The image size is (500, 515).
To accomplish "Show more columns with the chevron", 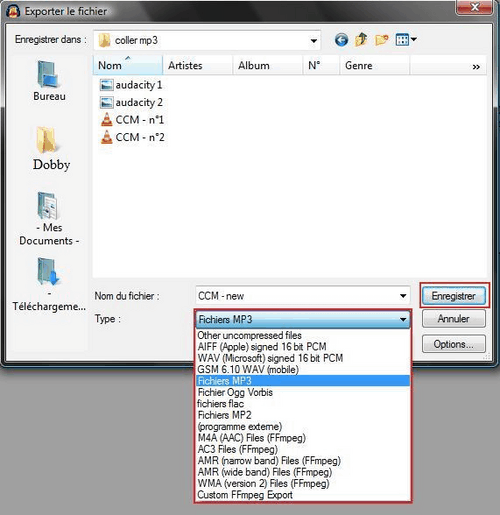I will [x=476, y=67].
